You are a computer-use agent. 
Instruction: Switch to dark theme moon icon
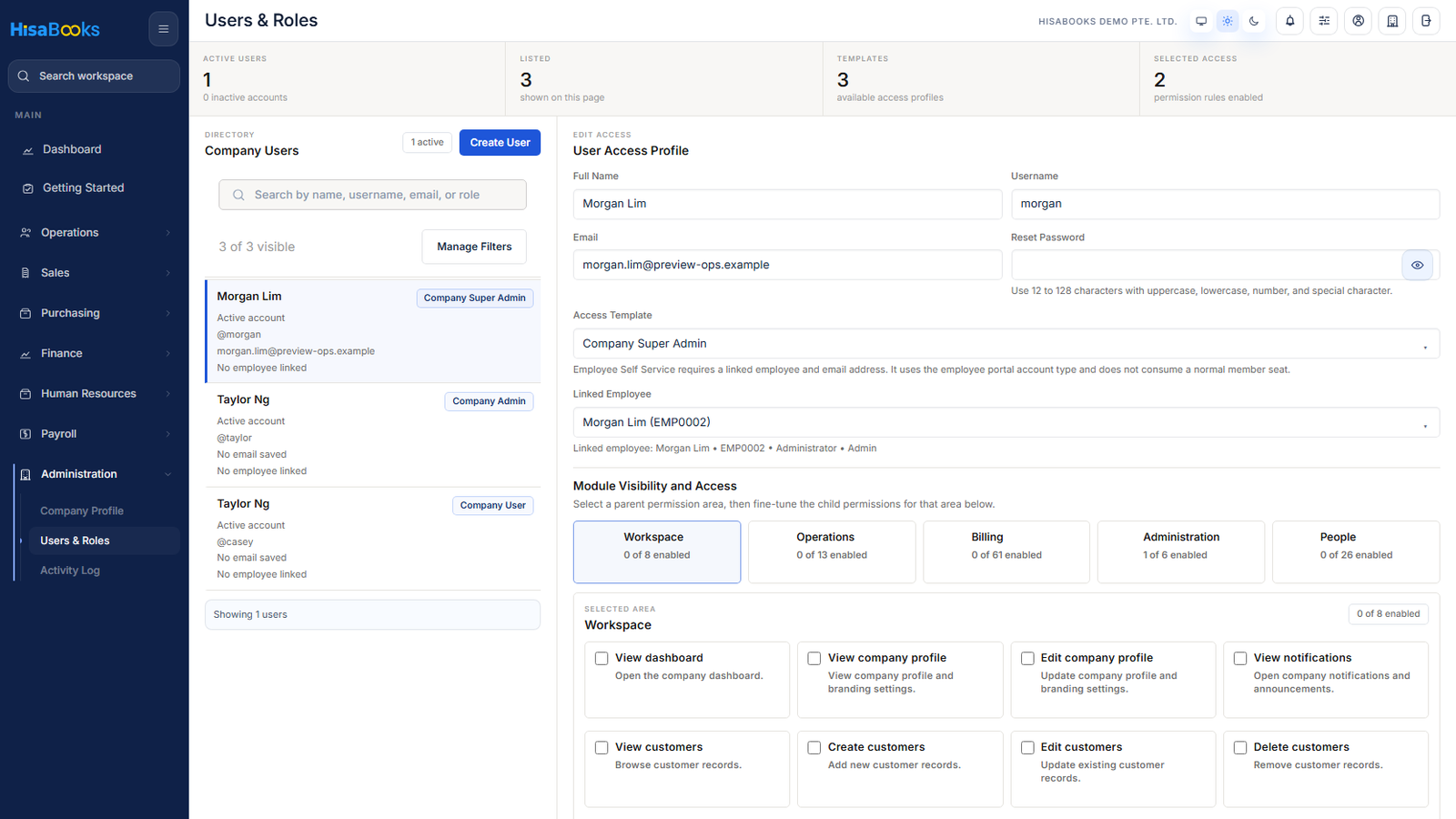tap(1254, 21)
